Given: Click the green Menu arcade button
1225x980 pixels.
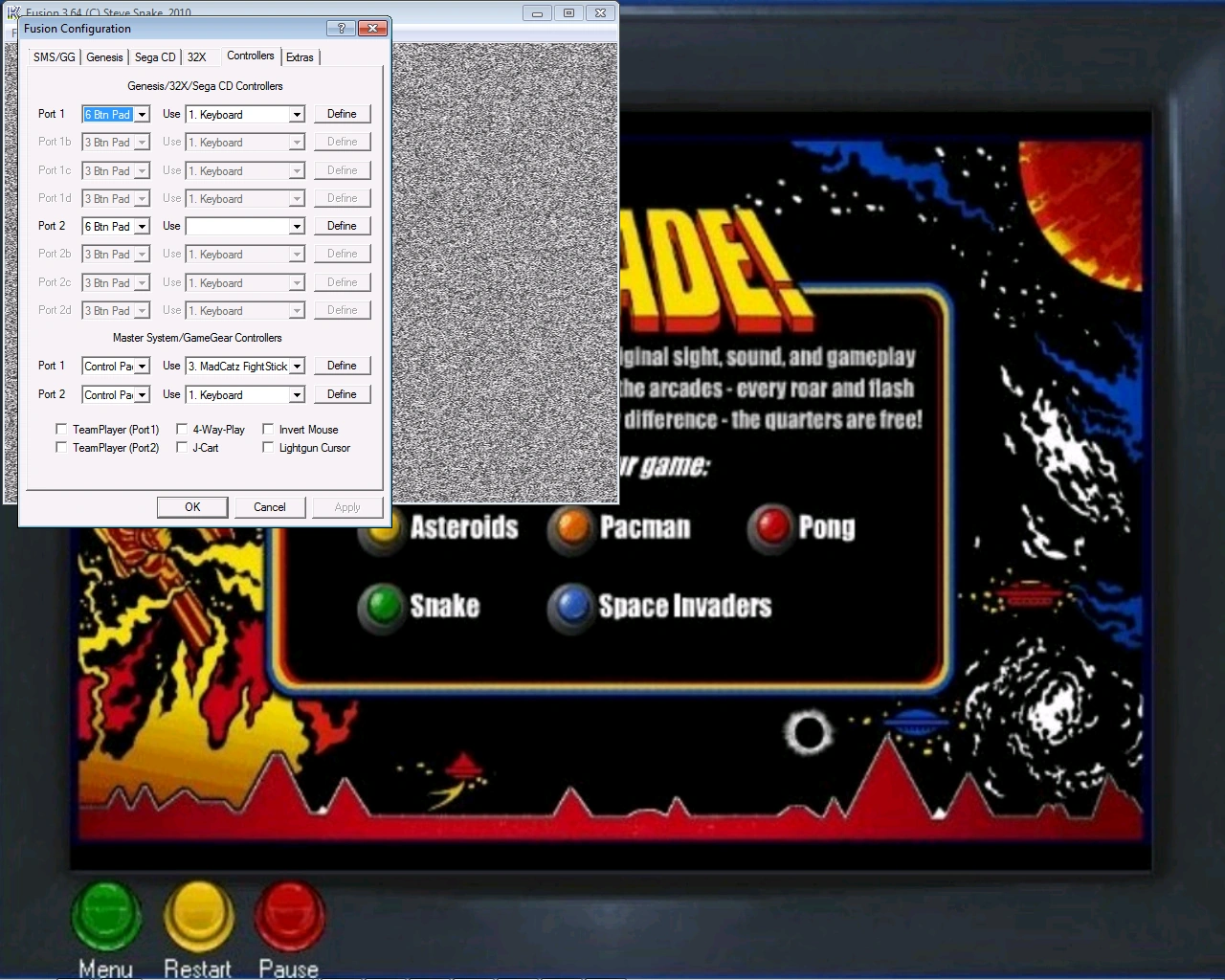Looking at the screenshot, I should click(x=106, y=916).
